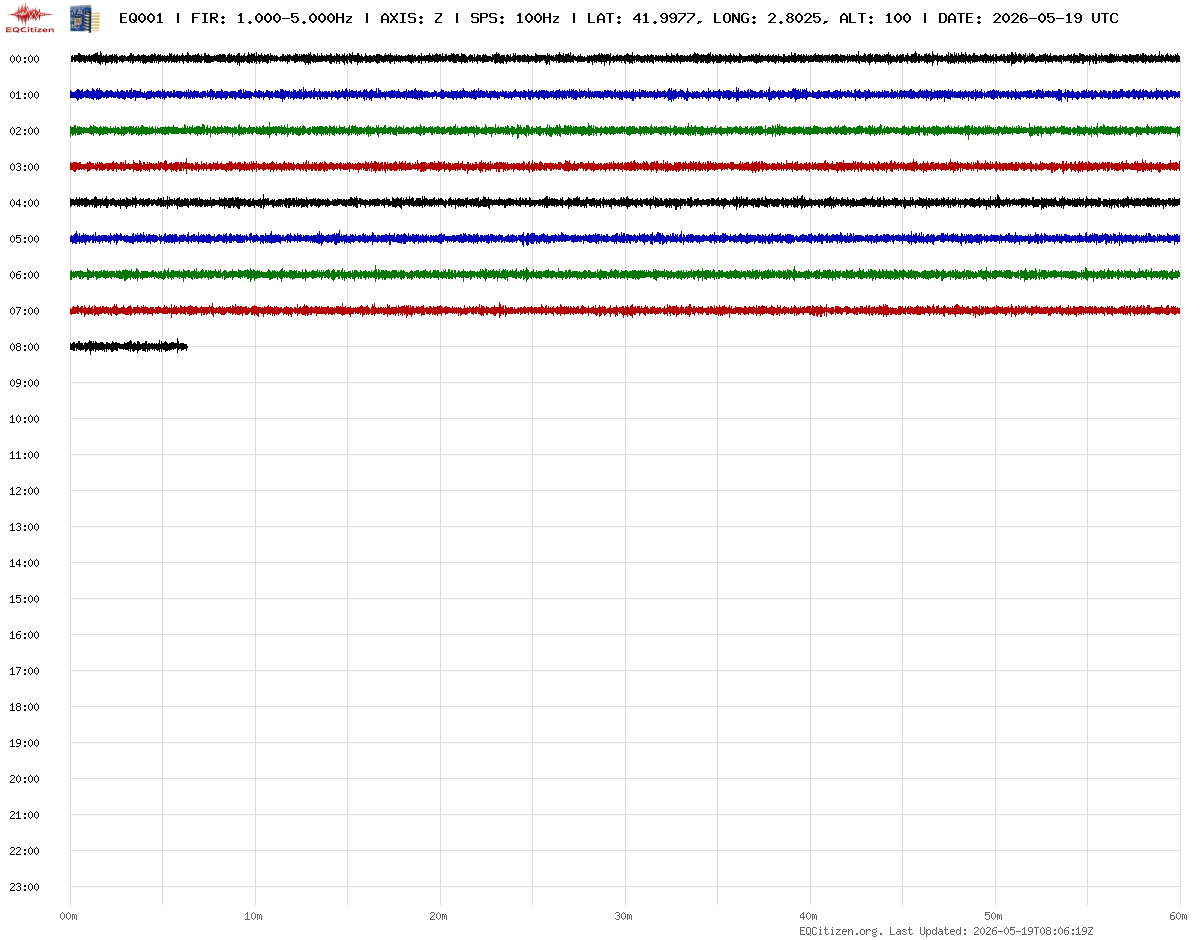Click the EQCitizen red waveform logo
Image resolution: width=1200 pixels, height=940 pixels.
click(x=30, y=17)
